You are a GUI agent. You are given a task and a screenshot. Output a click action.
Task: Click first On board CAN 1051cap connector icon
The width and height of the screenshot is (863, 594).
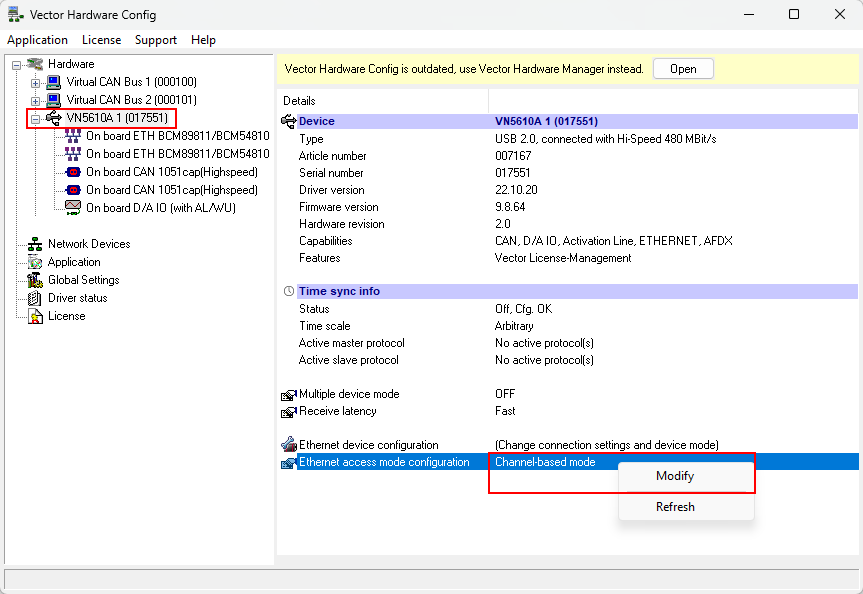pos(73,172)
